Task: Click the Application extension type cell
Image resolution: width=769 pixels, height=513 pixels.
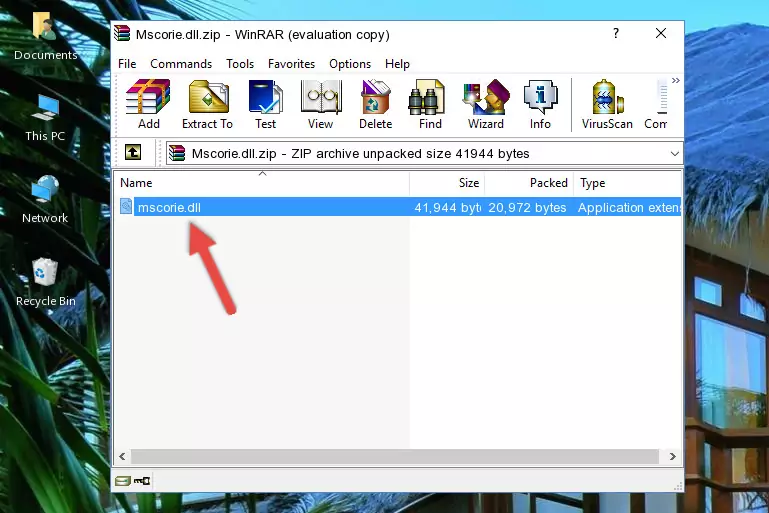Action: [629, 207]
